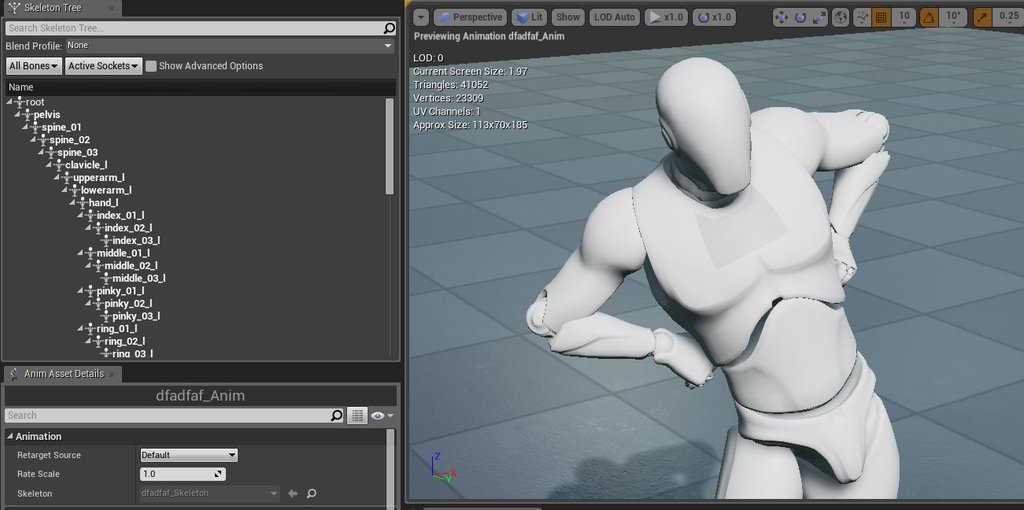Click the search magnifier in Skeleton Tree
This screenshot has height=510, width=1024.
[x=389, y=28]
